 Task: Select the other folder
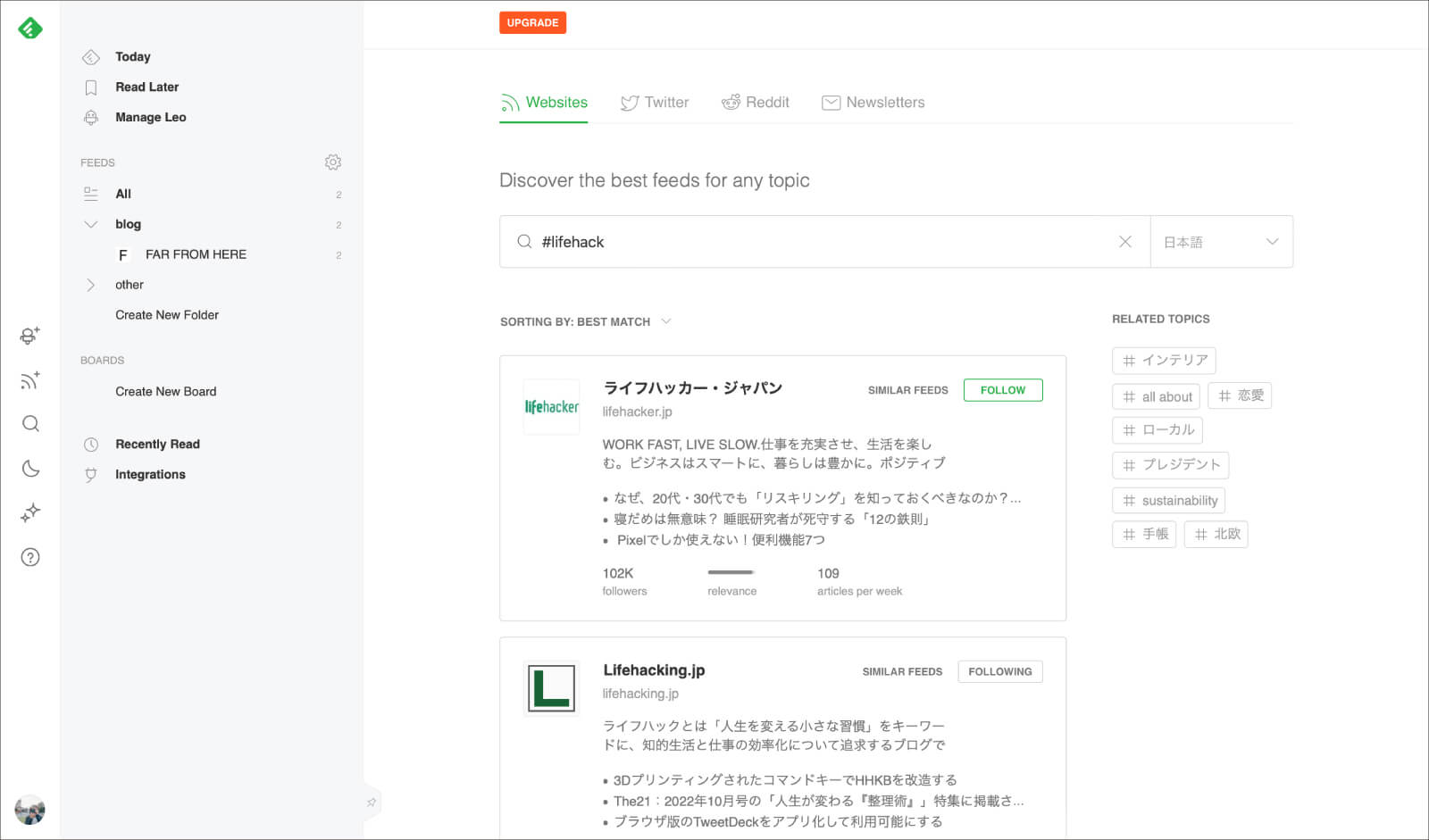130,285
